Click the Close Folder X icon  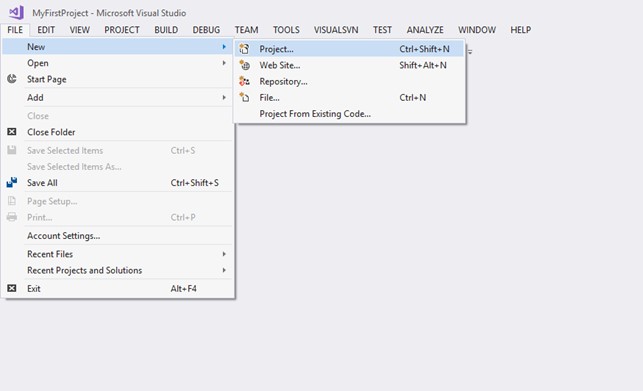pyautogui.click(x=12, y=132)
